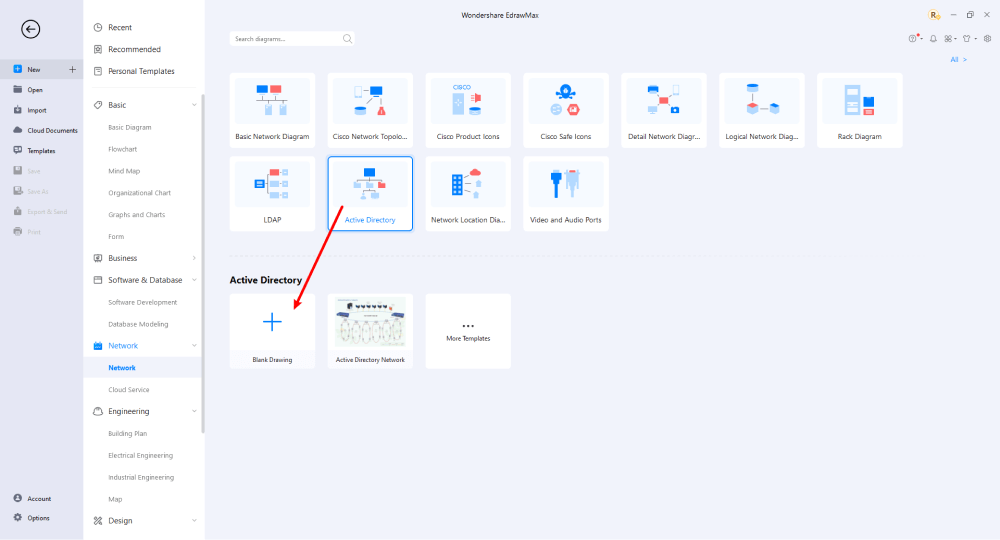Choose Cisco Safe Icons type
This screenshot has width=1000, height=540.
[566, 110]
